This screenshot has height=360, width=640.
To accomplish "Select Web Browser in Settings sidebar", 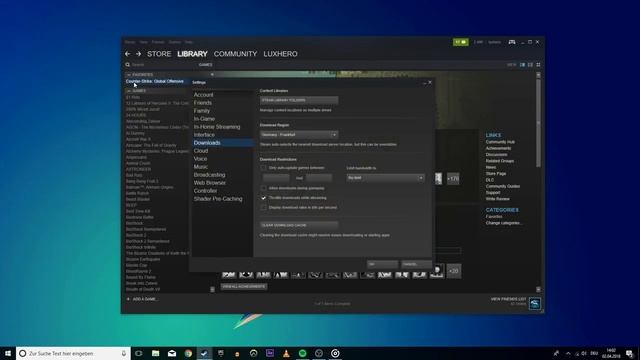I will 209,183.
